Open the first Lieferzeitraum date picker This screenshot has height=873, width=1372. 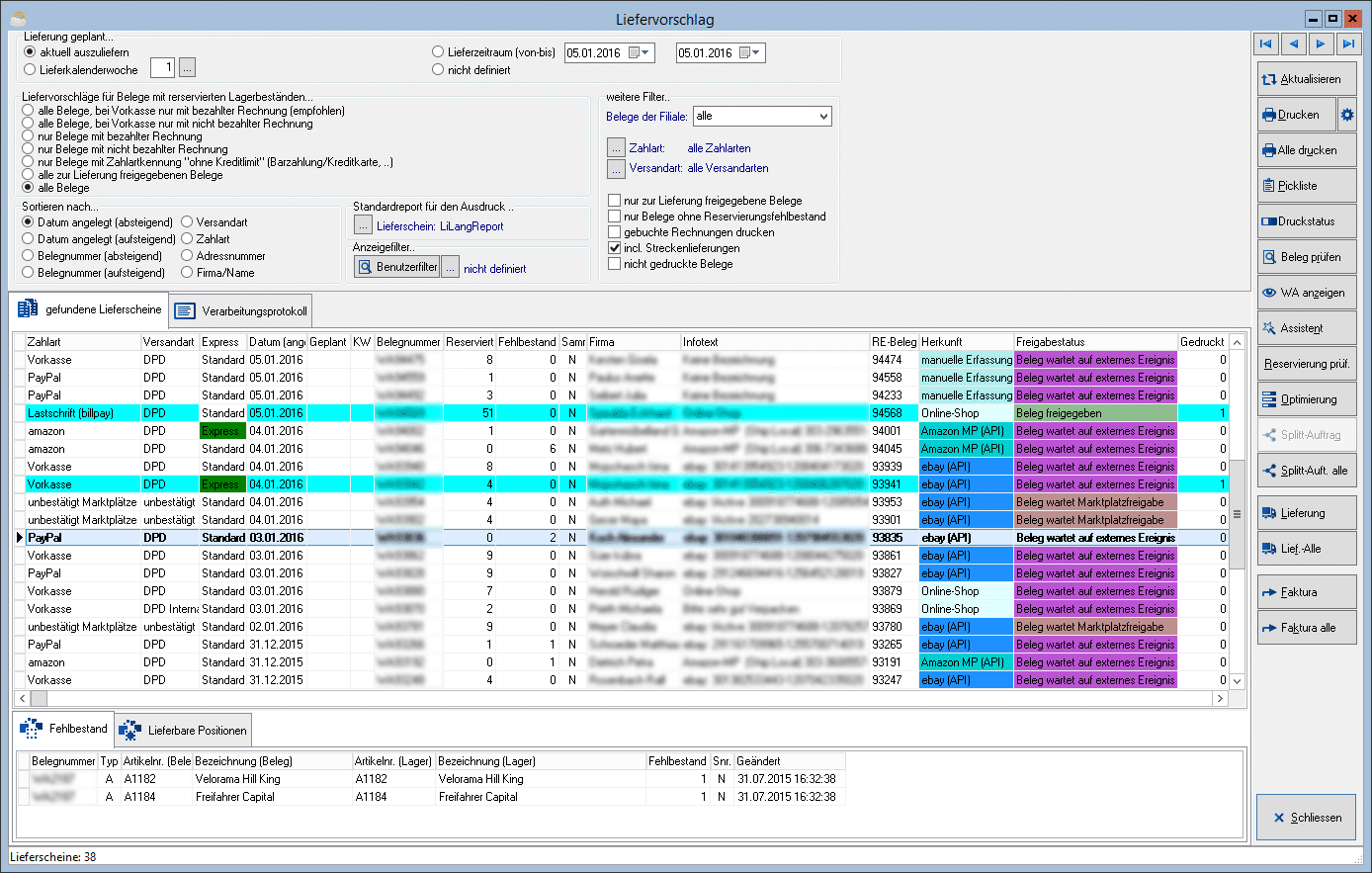[640, 53]
